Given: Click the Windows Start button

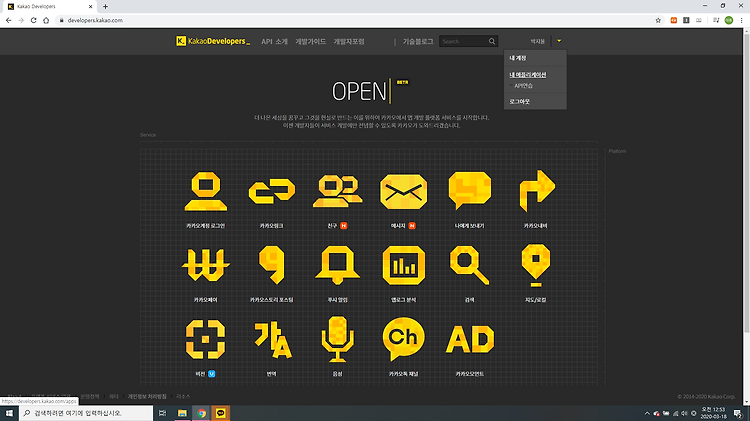Looking at the screenshot, I should tap(9, 413).
